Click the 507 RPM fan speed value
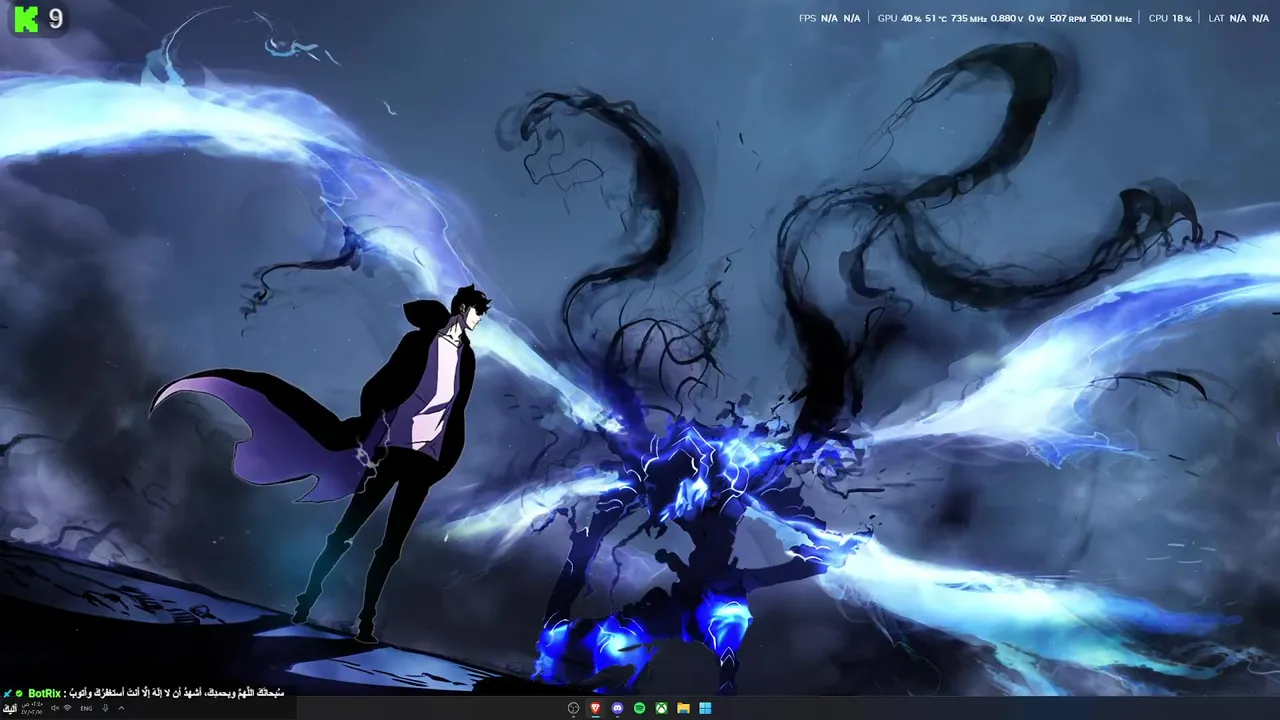The height and width of the screenshot is (720, 1280). coord(1067,18)
